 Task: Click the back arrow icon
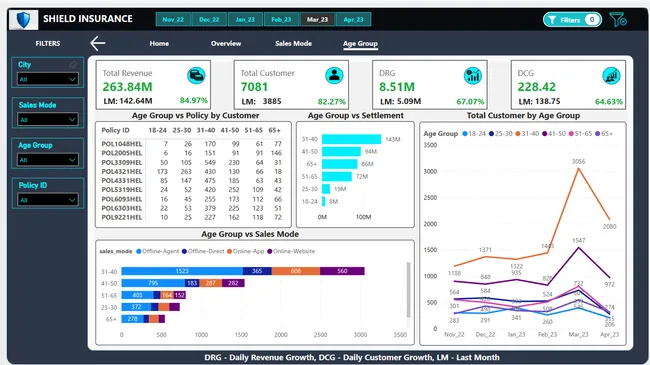pyautogui.click(x=97, y=43)
